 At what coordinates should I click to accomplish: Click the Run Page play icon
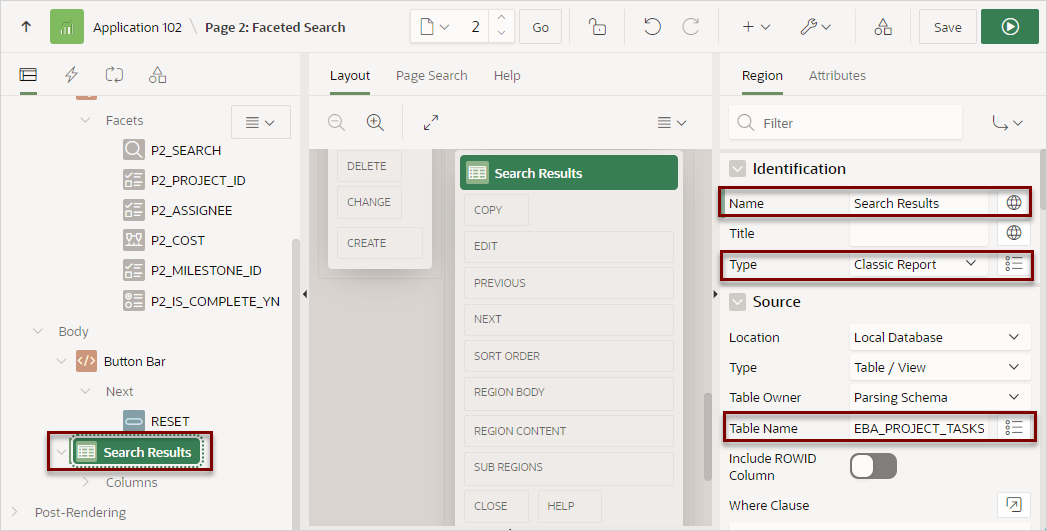tap(1010, 27)
